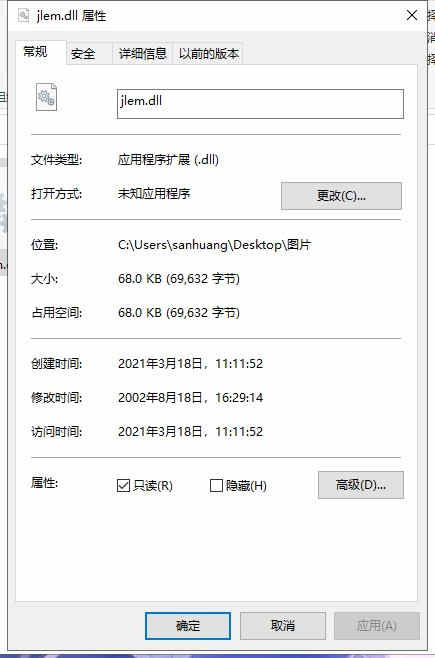Close the jlem.dll properties dialog

click(412, 16)
